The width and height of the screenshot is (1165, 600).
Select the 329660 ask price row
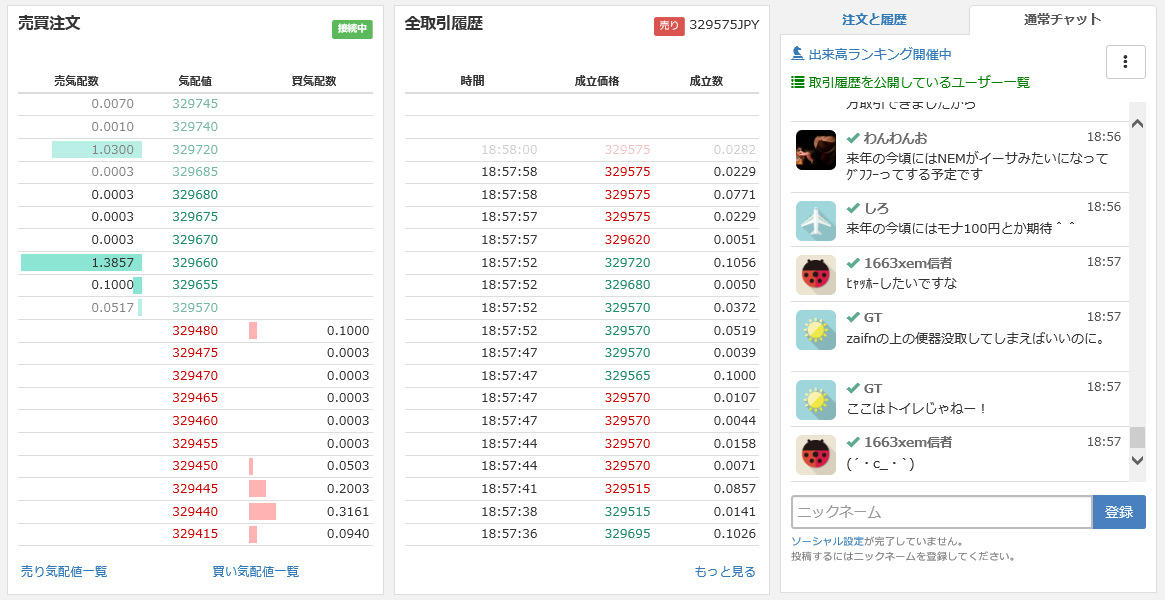pyautogui.click(x=195, y=263)
